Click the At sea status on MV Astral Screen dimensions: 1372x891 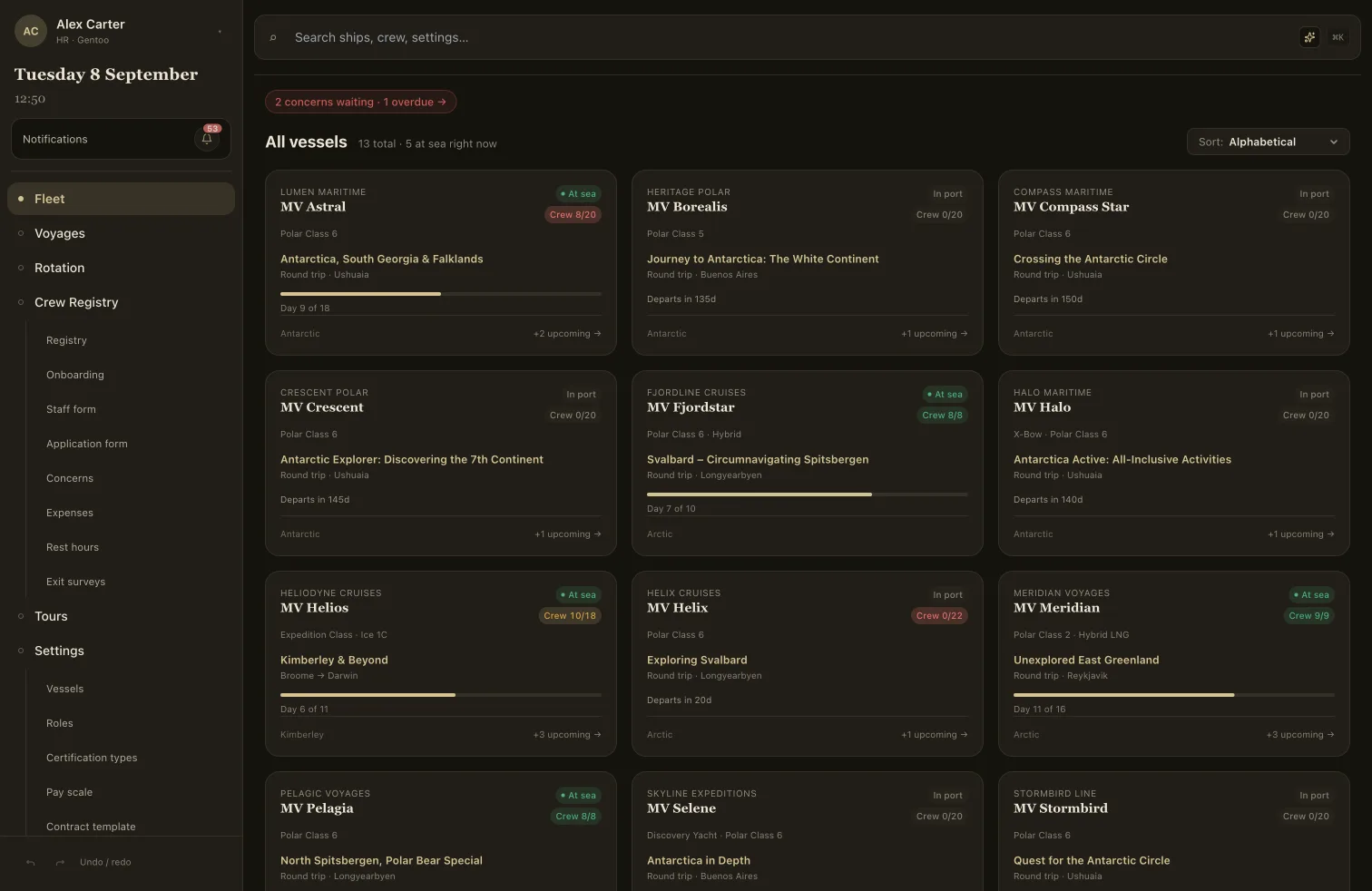point(578,194)
